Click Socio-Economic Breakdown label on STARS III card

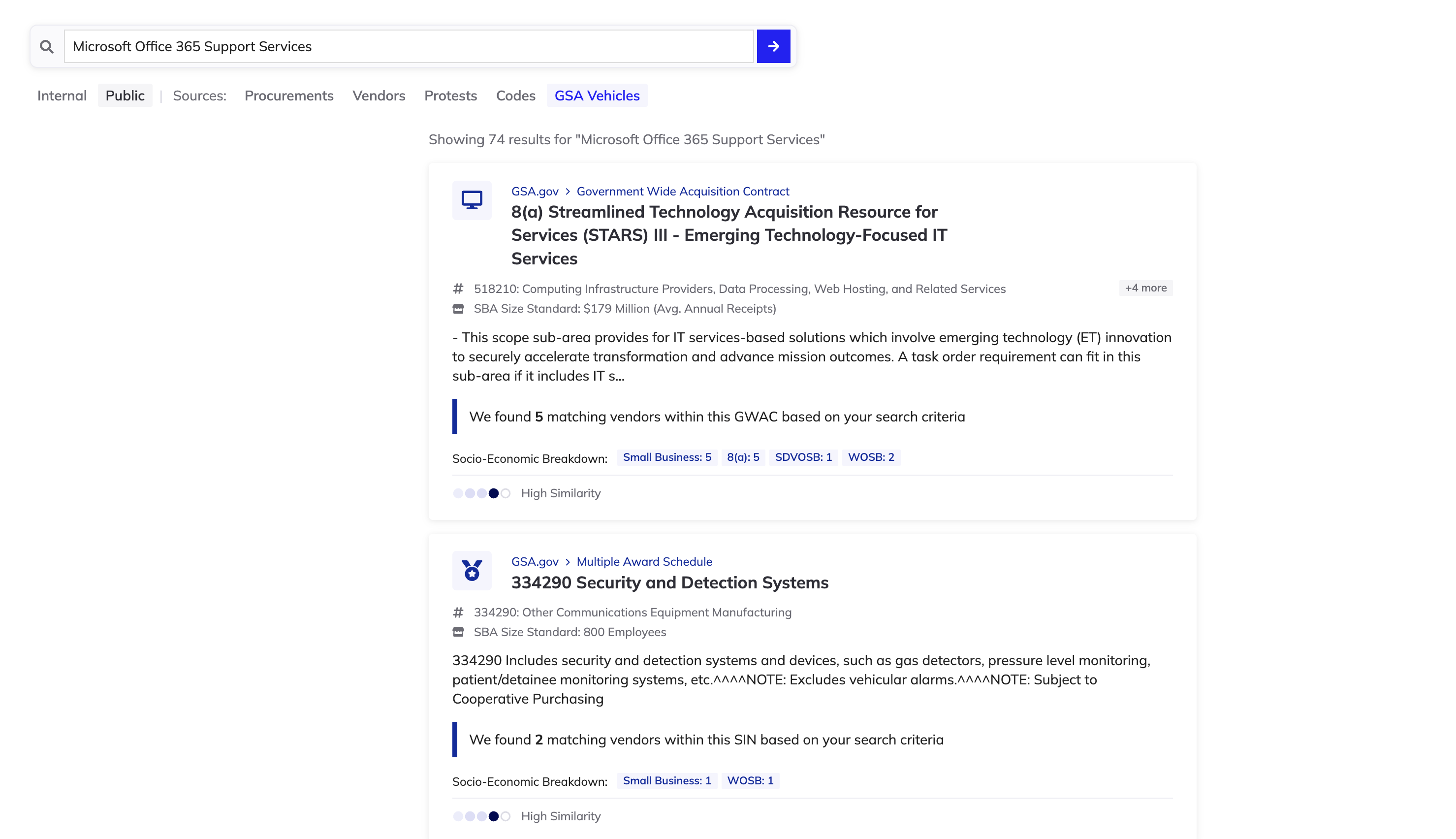pyautogui.click(x=529, y=459)
